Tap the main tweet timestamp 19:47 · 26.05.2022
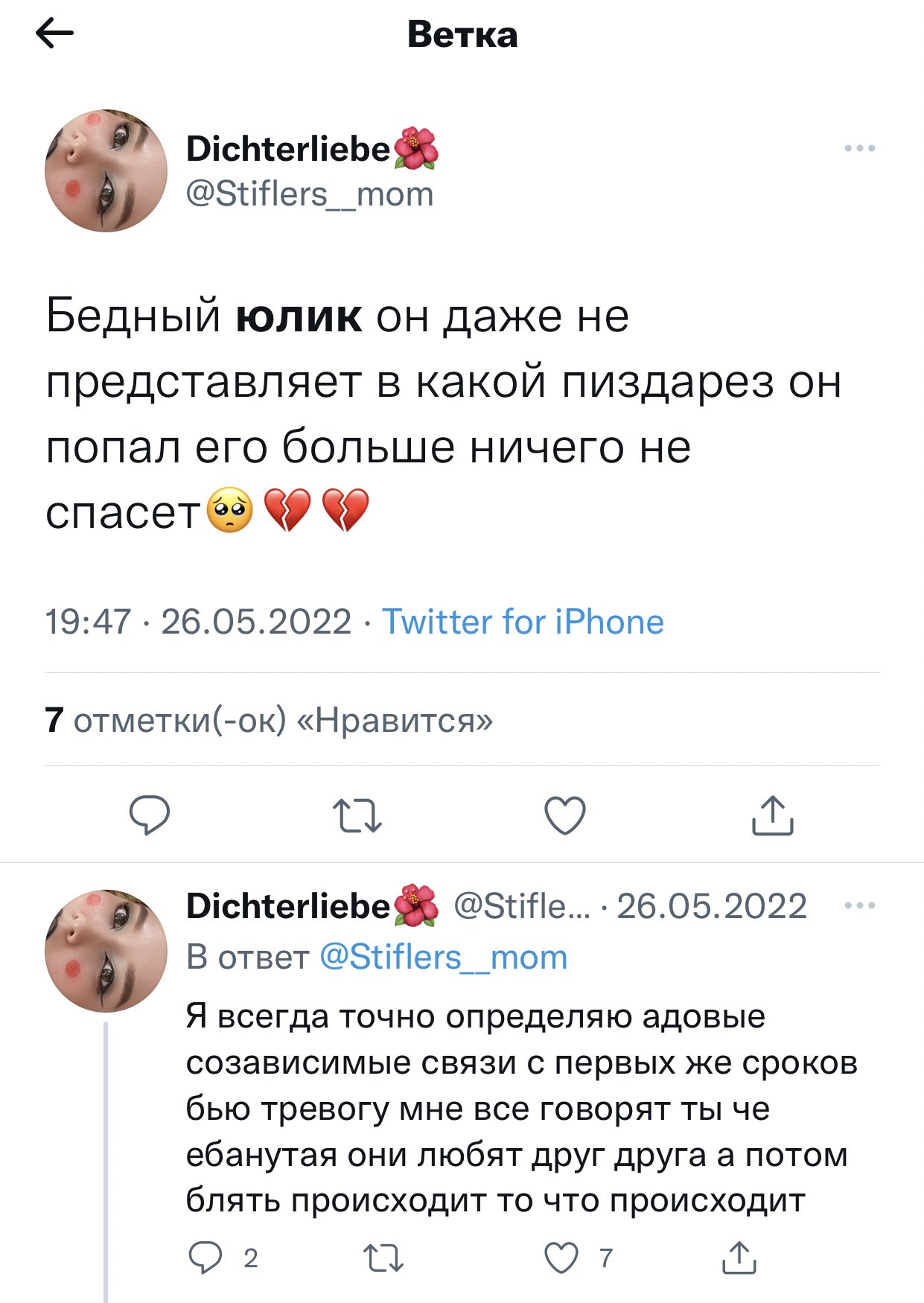 pyautogui.click(x=198, y=622)
